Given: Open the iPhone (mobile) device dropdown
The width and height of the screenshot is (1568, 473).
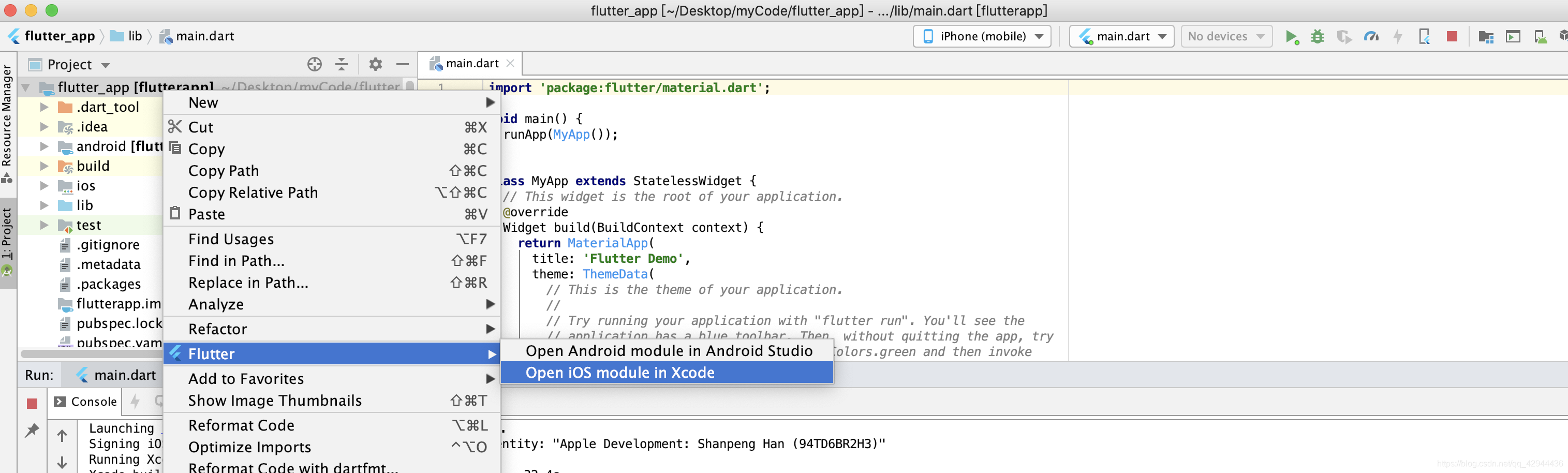Looking at the screenshot, I should pos(982,37).
